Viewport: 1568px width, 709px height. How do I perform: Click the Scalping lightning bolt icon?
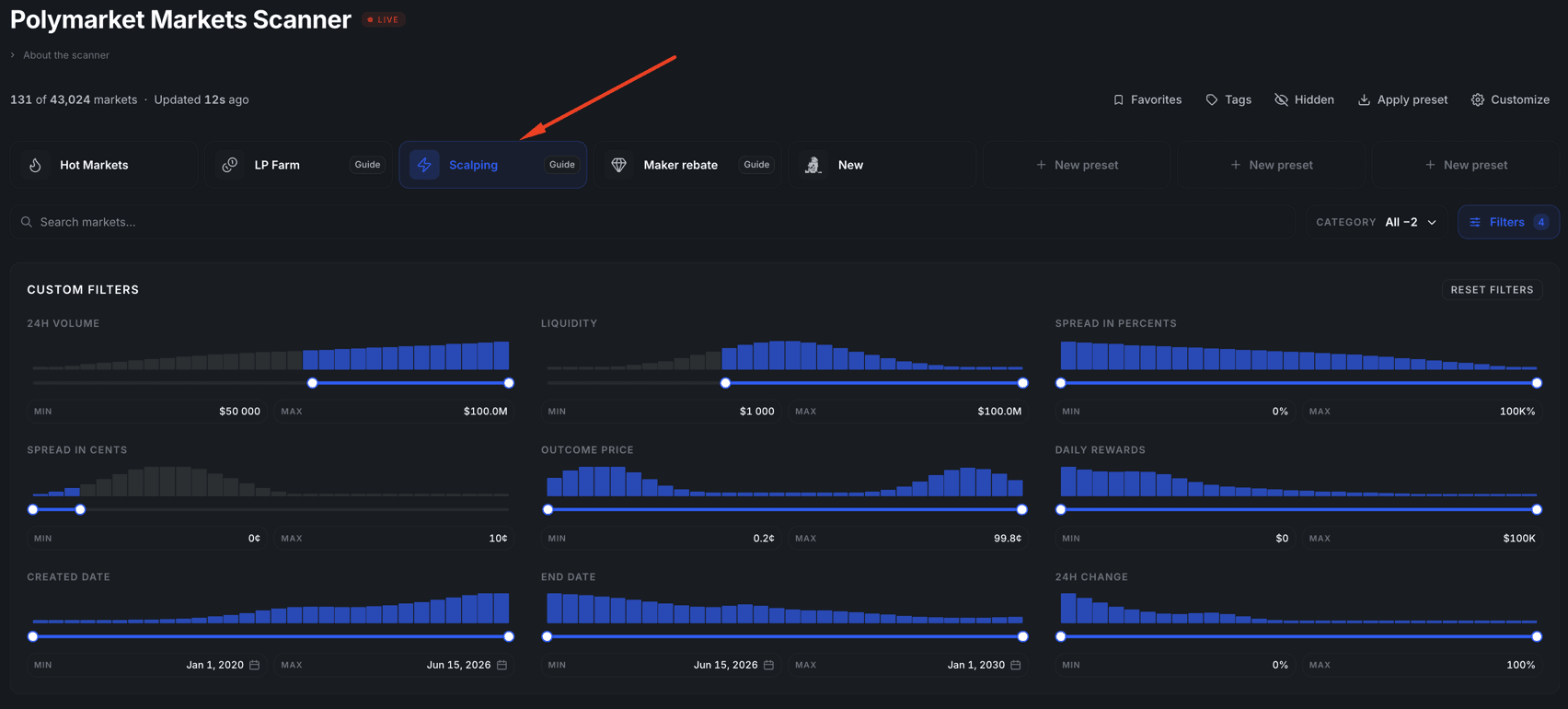coord(424,165)
